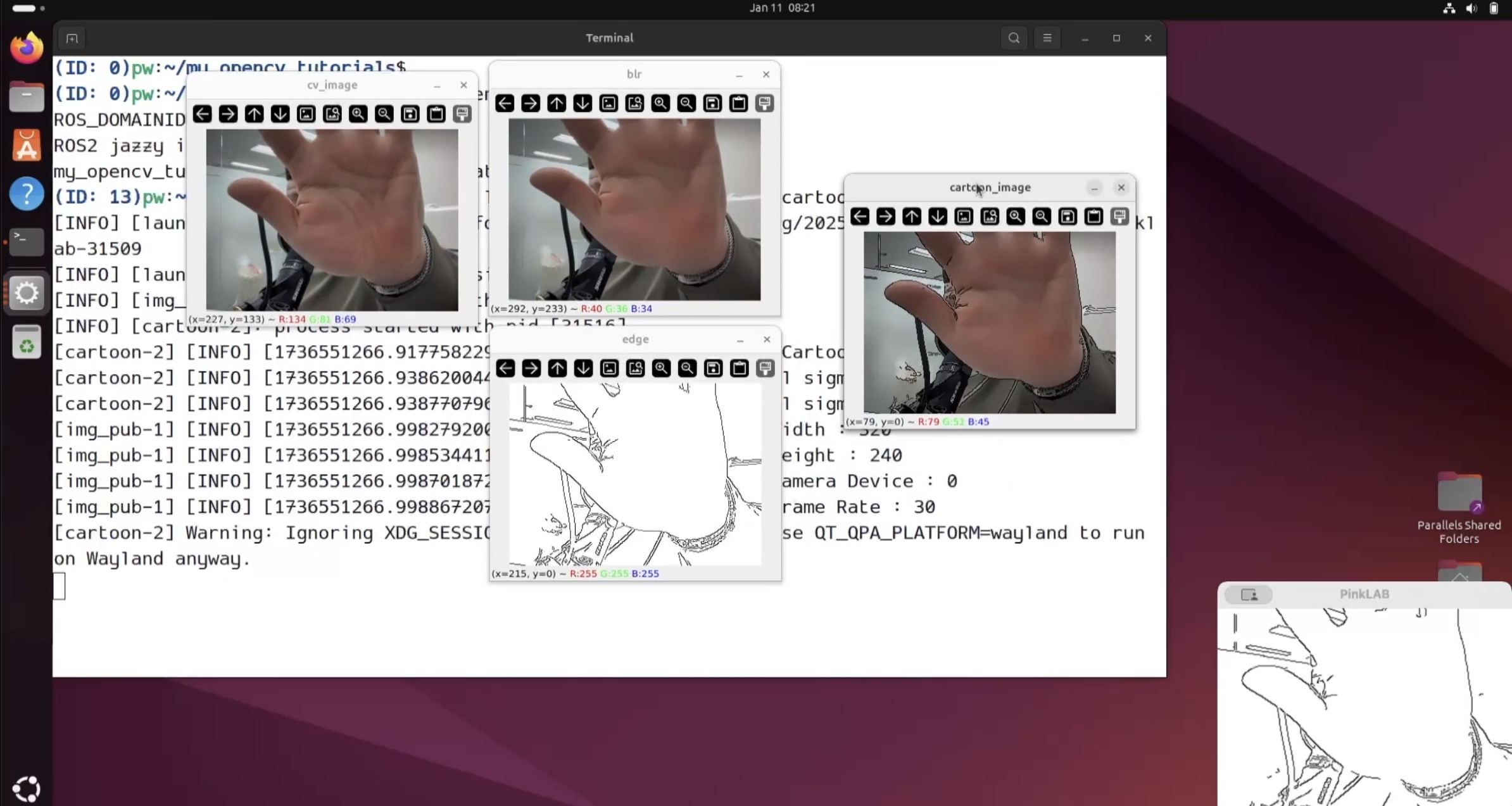Click fit-to-window zoom icon in blr window
Image resolution: width=1512 pixels, height=806 pixels.
(x=634, y=103)
